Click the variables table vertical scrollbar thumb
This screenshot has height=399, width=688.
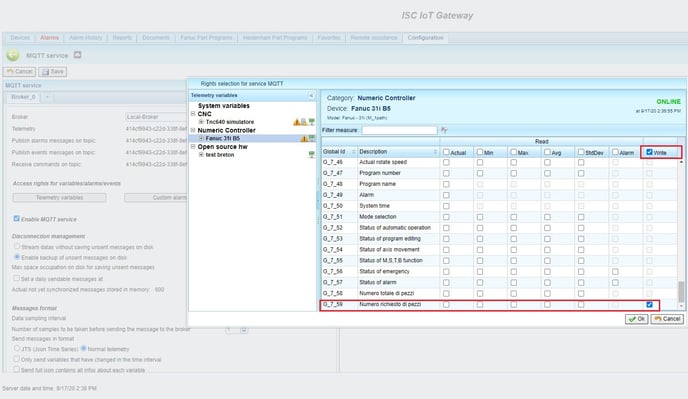pos(681,291)
